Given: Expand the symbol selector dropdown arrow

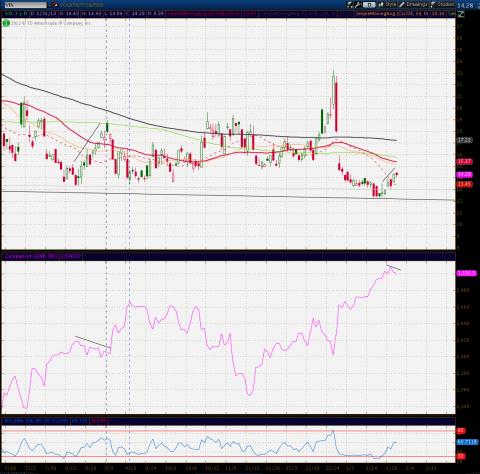Looking at the screenshot, I should click(50, 5).
